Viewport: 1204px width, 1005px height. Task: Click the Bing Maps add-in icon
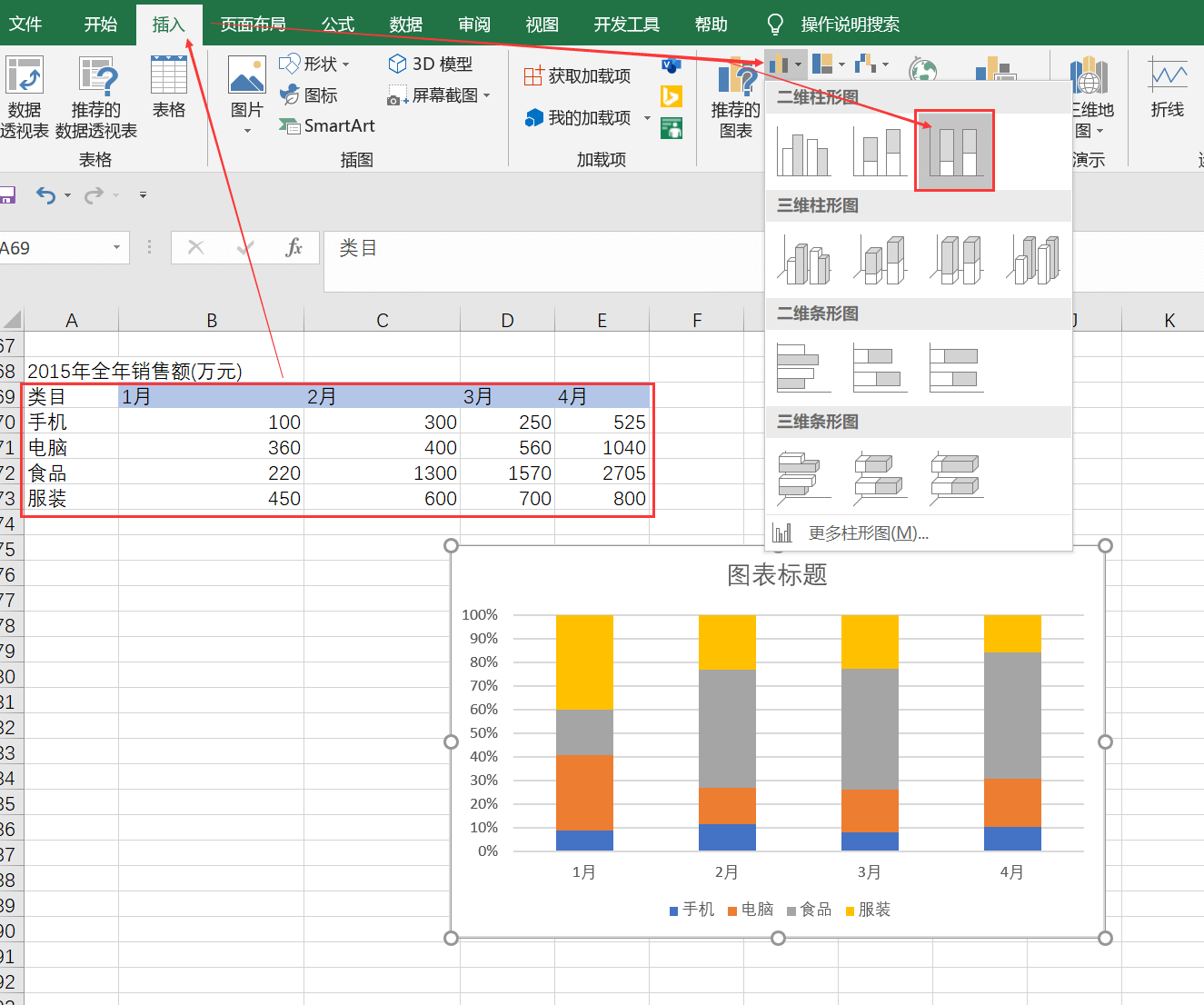[x=672, y=96]
